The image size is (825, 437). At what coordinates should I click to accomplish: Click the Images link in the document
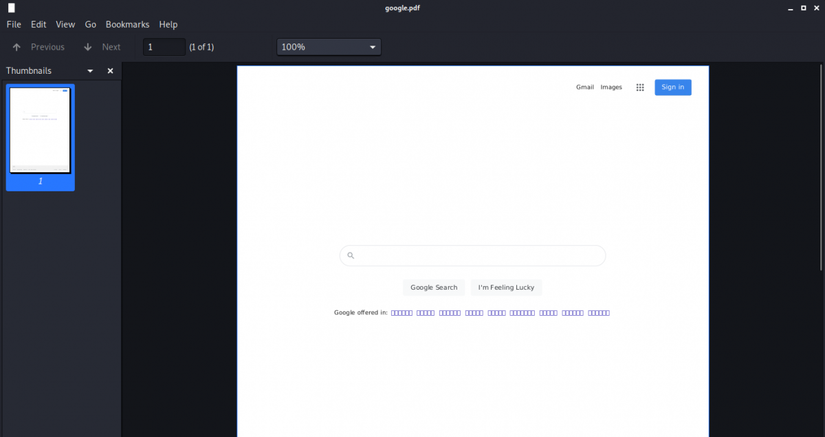click(611, 87)
